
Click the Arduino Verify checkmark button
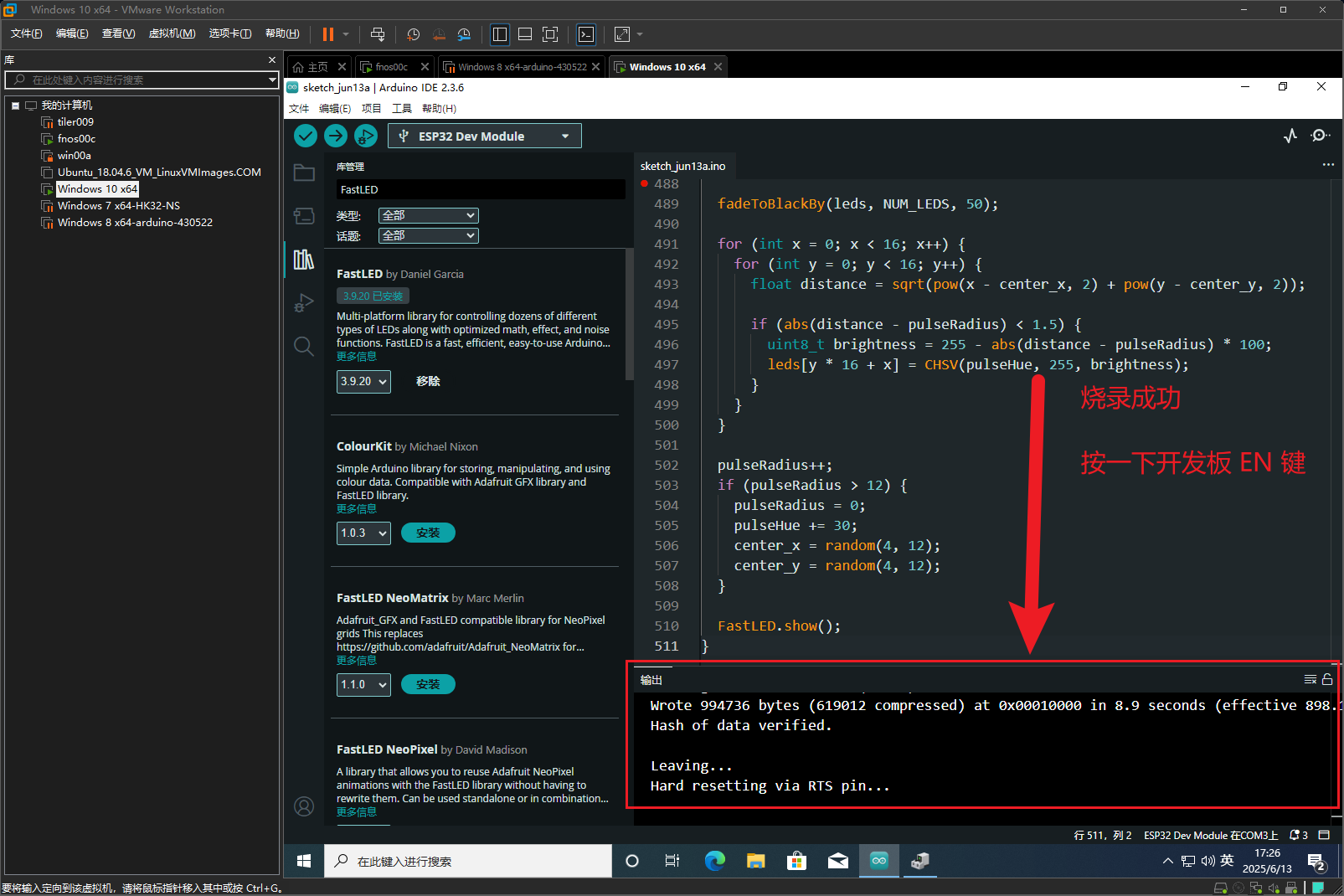(306, 136)
